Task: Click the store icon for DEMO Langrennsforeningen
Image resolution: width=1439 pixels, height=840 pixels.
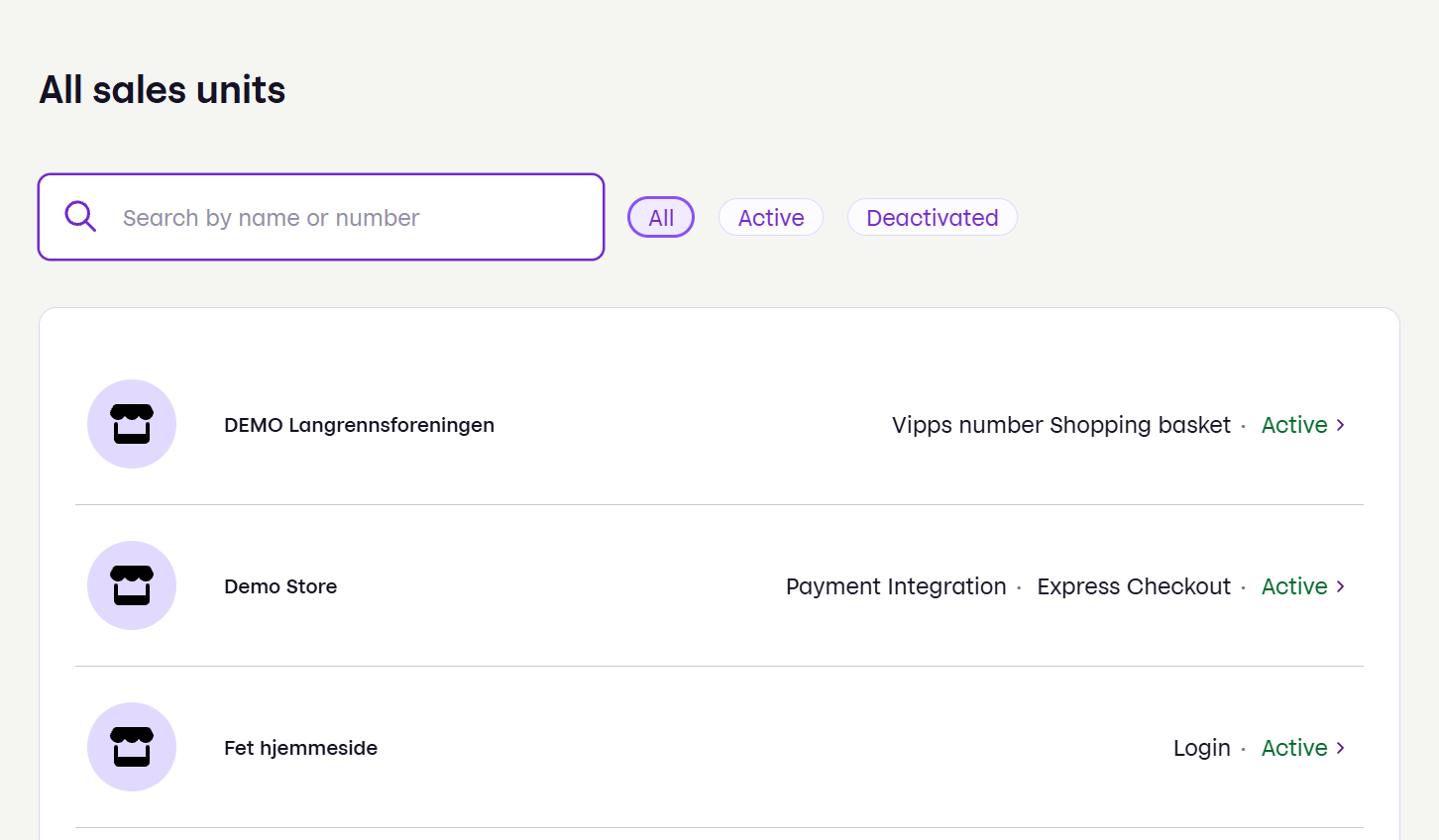Action: (131, 424)
